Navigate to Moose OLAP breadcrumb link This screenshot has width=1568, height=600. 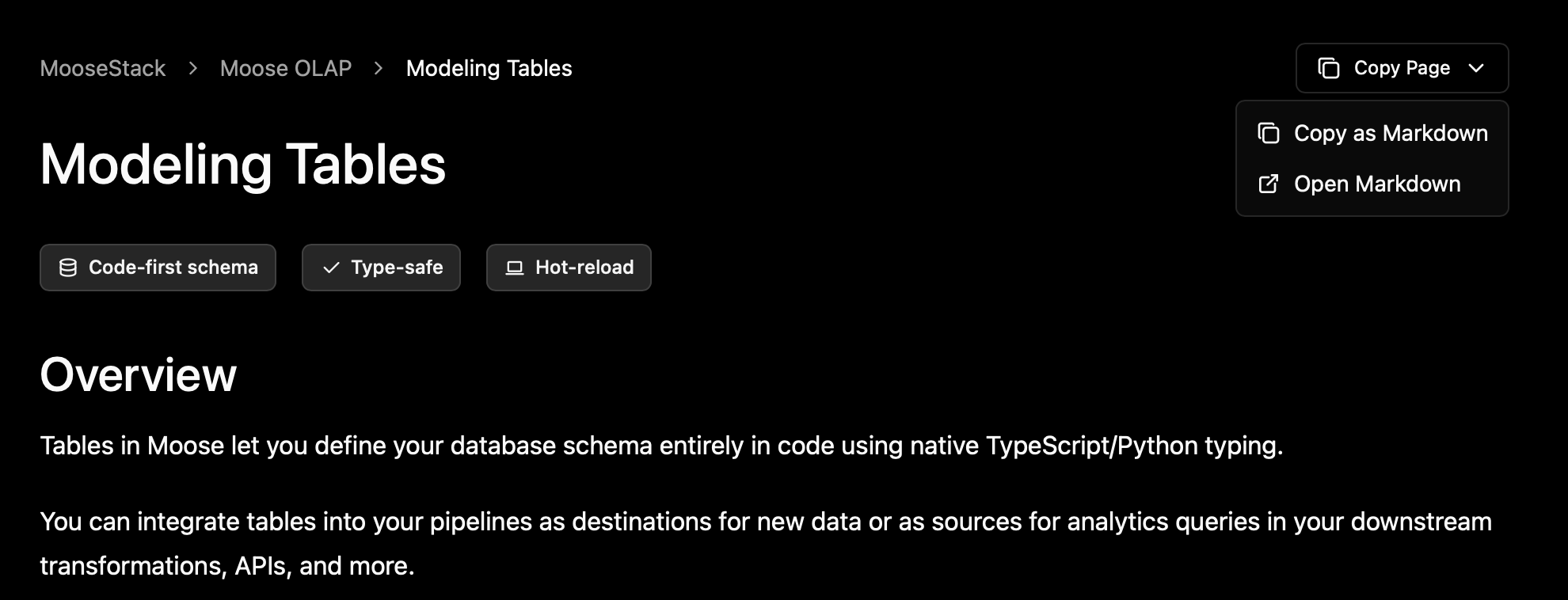286,68
